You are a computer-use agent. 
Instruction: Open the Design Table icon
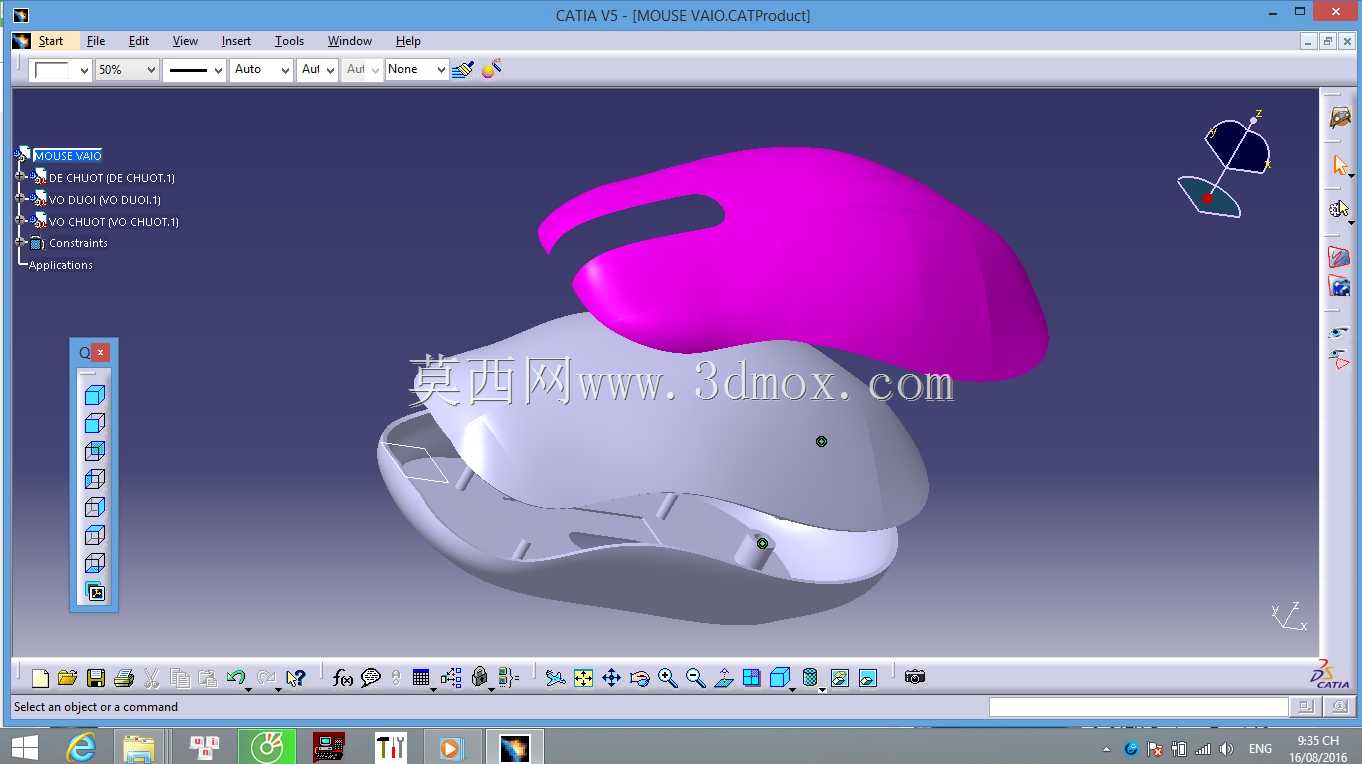(x=421, y=678)
